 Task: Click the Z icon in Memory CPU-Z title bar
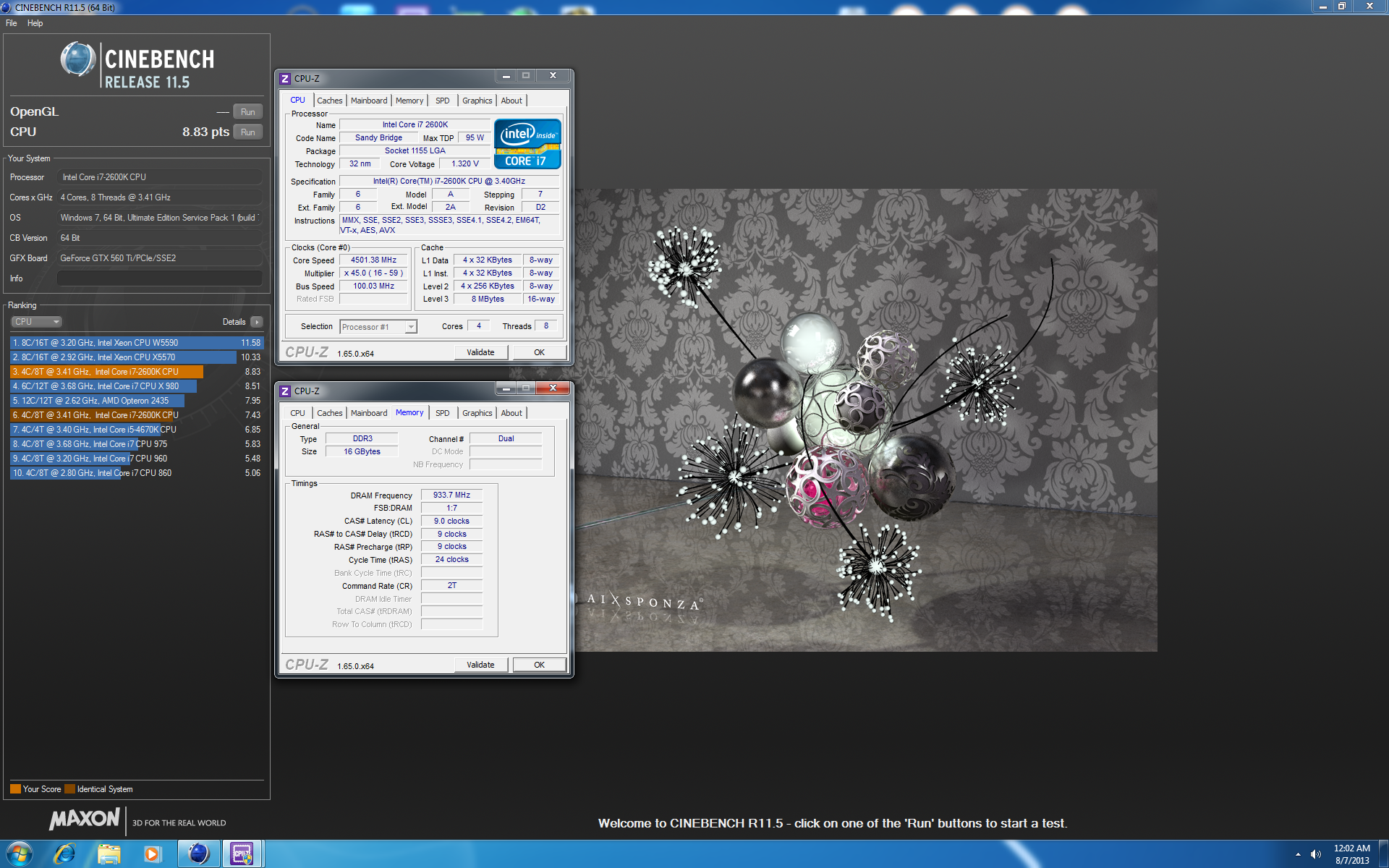click(x=285, y=391)
